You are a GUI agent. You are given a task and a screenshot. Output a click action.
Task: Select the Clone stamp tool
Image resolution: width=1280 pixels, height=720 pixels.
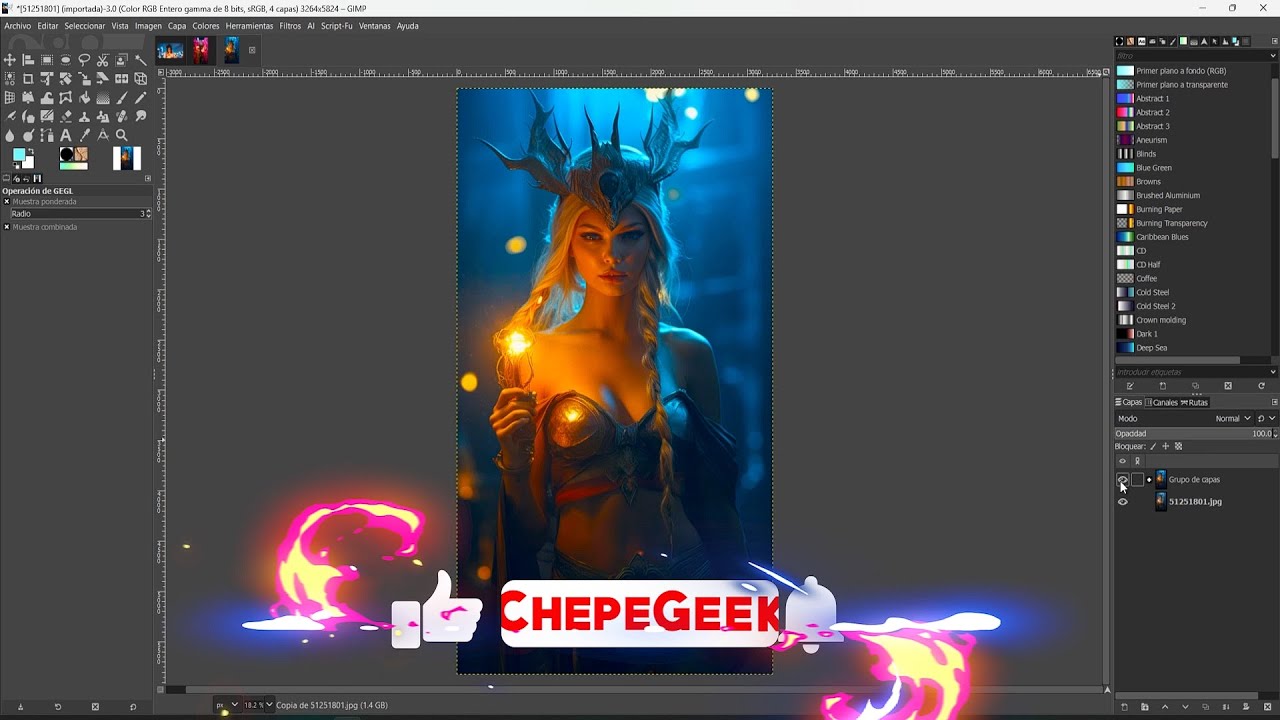click(x=84, y=116)
